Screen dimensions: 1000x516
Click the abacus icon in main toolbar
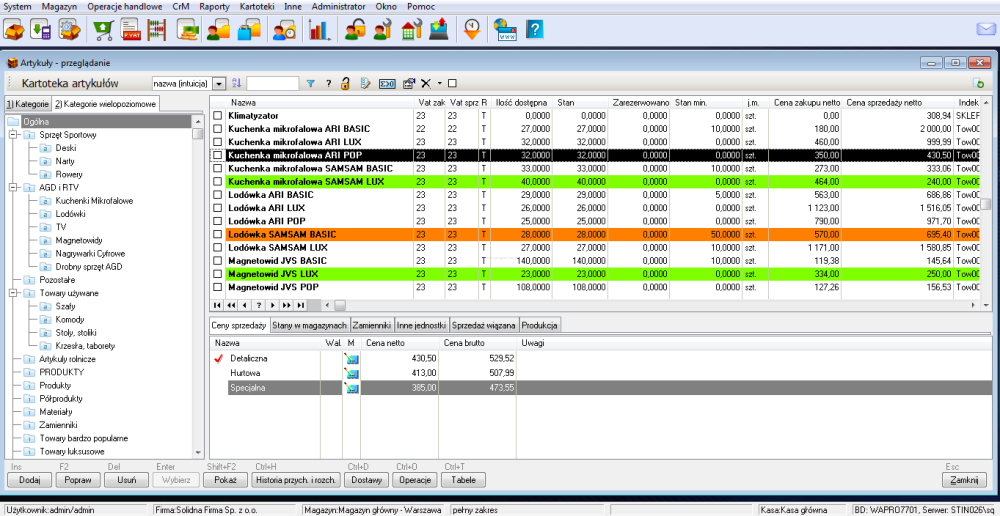tap(157, 30)
